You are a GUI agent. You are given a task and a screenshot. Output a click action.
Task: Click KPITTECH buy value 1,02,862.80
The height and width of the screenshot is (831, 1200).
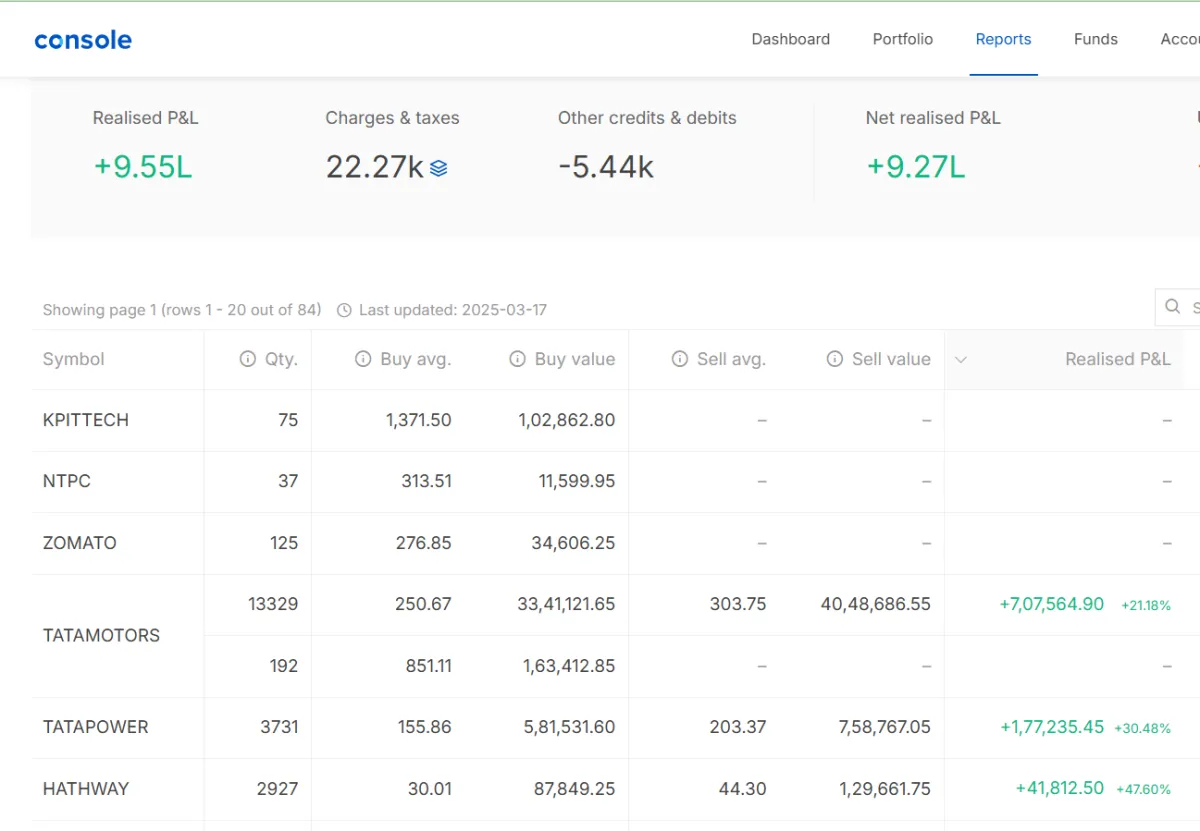[567, 420]
